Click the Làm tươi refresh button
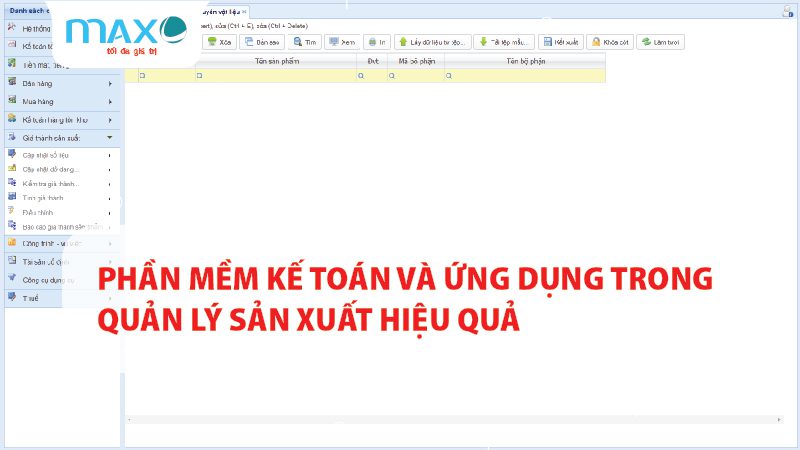 660,42
